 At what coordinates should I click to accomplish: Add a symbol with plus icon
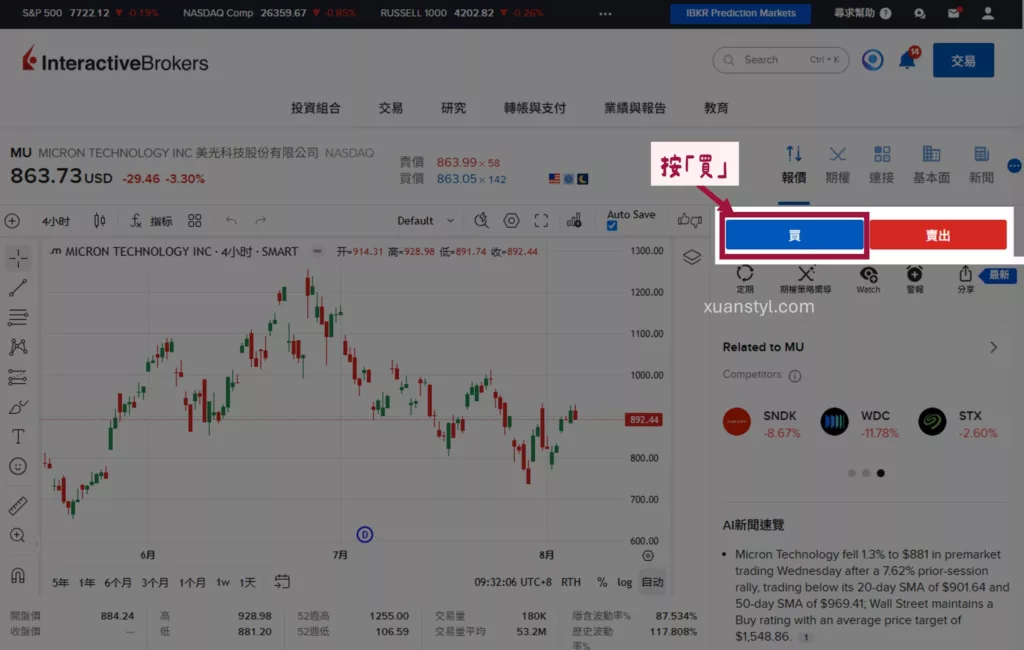coord(12,221)
